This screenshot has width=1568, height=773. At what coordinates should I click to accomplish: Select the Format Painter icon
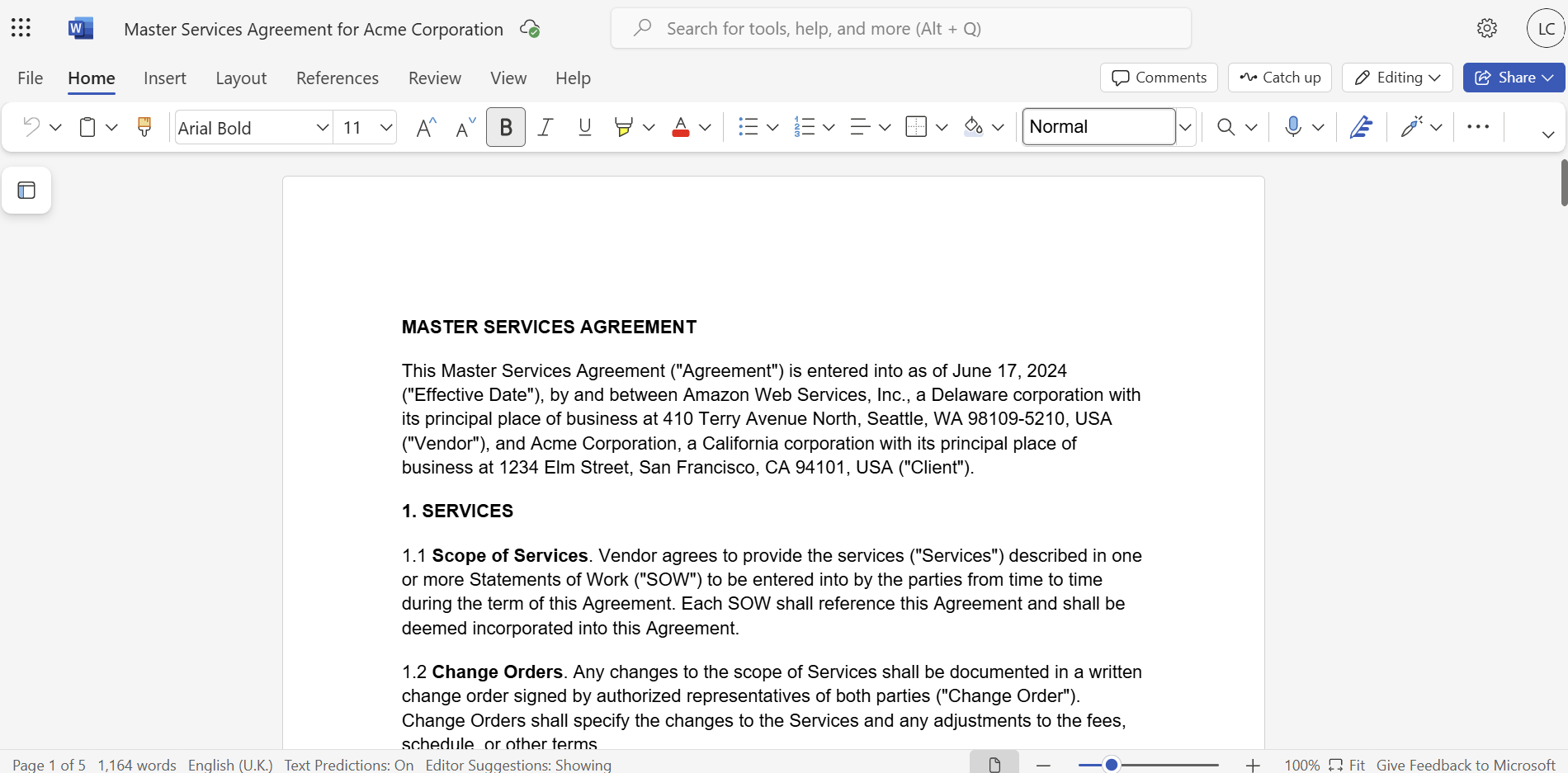[144, 126]
